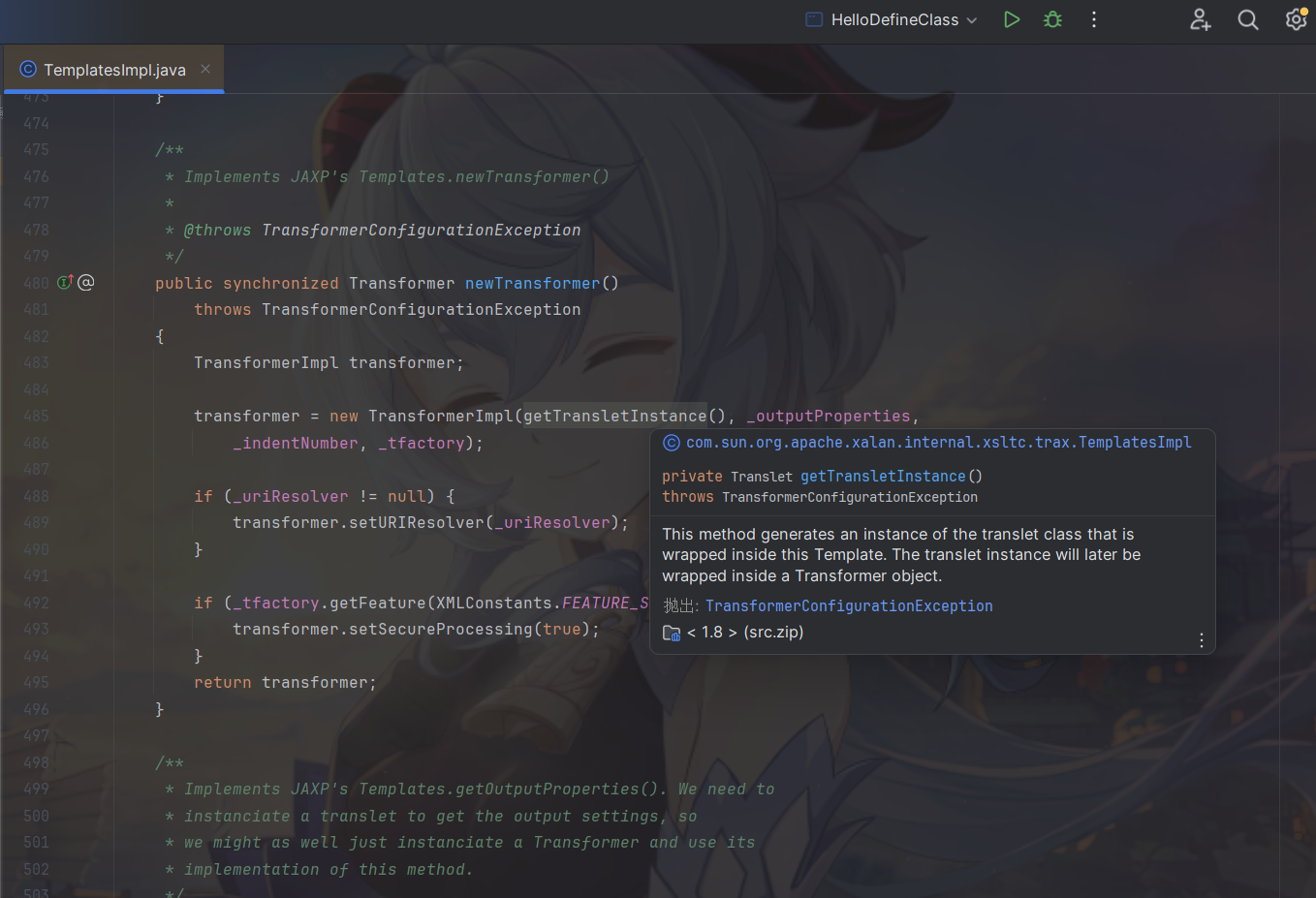Click the @throws tag in the Javadoc comment

tap(218, 231)
